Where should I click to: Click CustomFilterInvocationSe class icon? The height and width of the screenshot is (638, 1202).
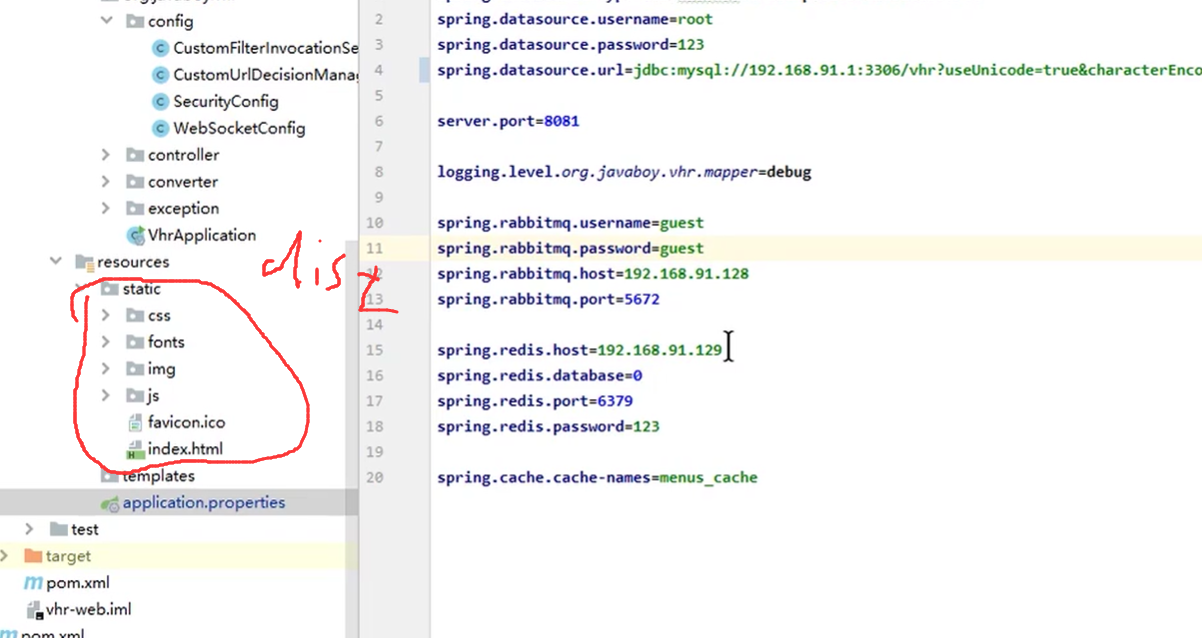(161, 48)
